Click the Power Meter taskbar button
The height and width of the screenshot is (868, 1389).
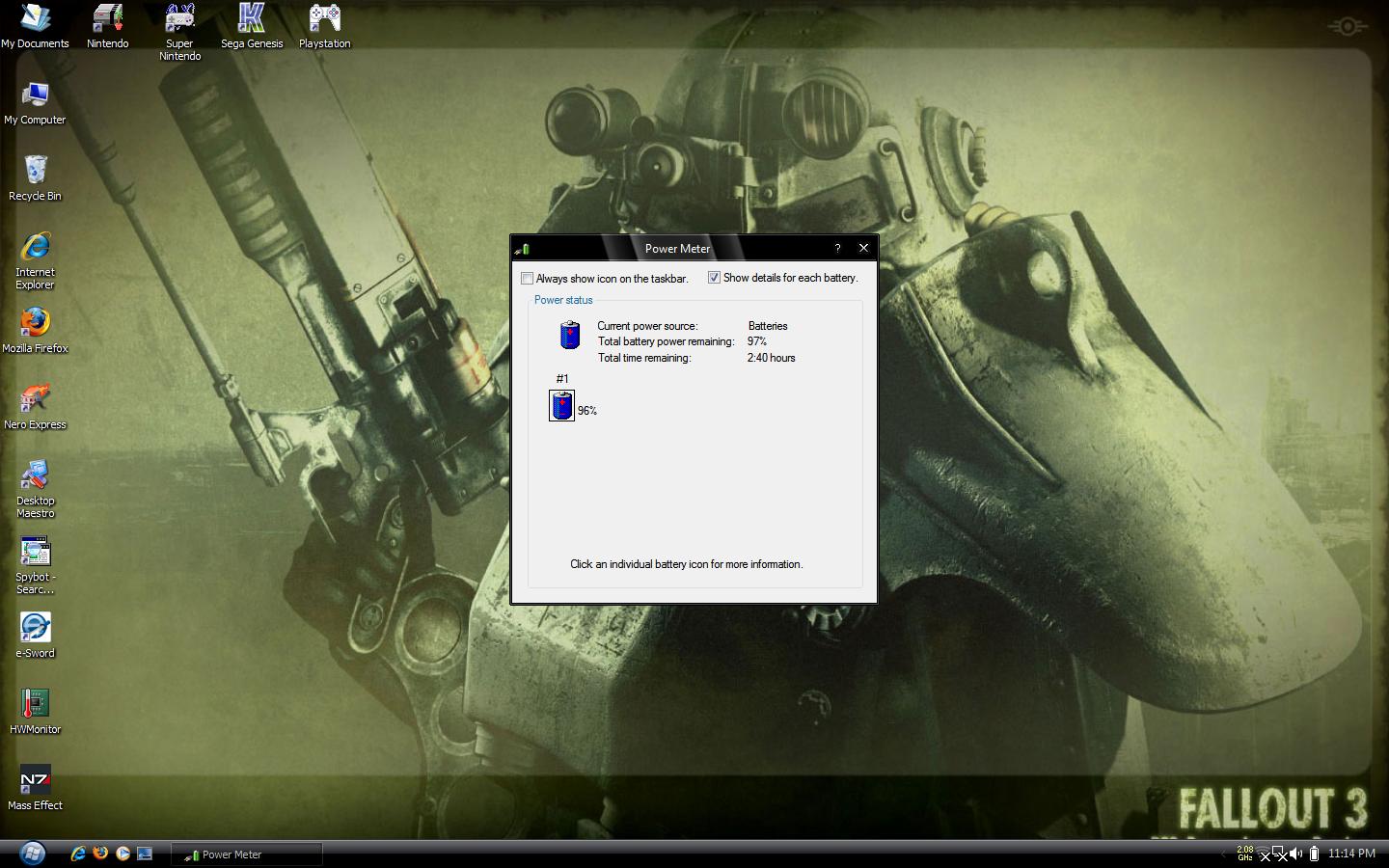click(247, 854)
